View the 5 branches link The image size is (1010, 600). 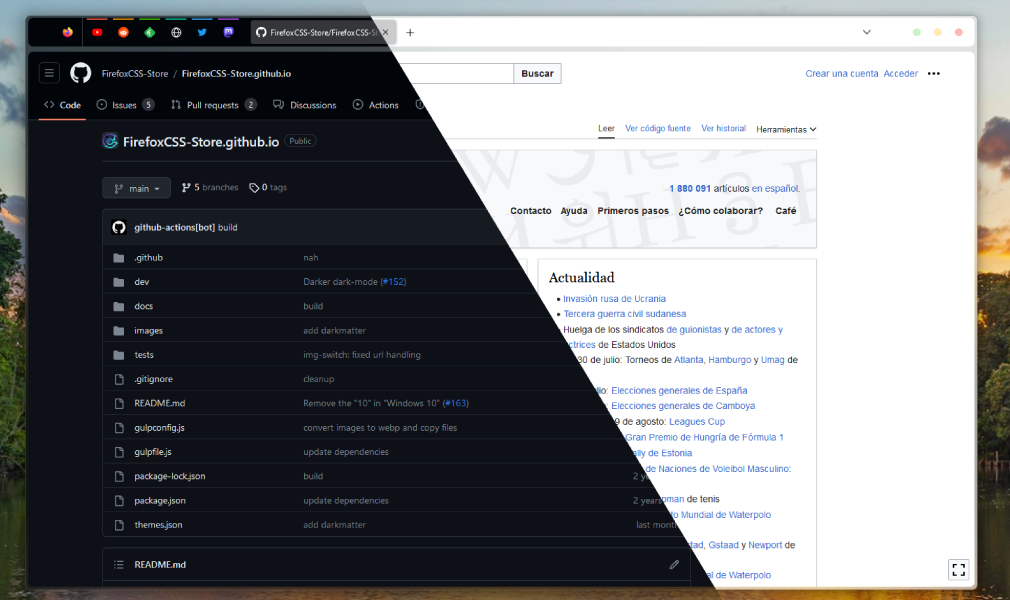tap(210, 188)
